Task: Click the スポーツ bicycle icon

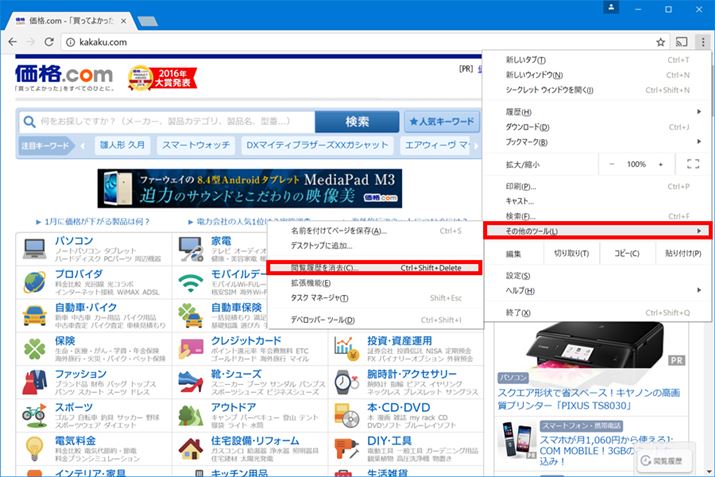Action: point(35,414)
